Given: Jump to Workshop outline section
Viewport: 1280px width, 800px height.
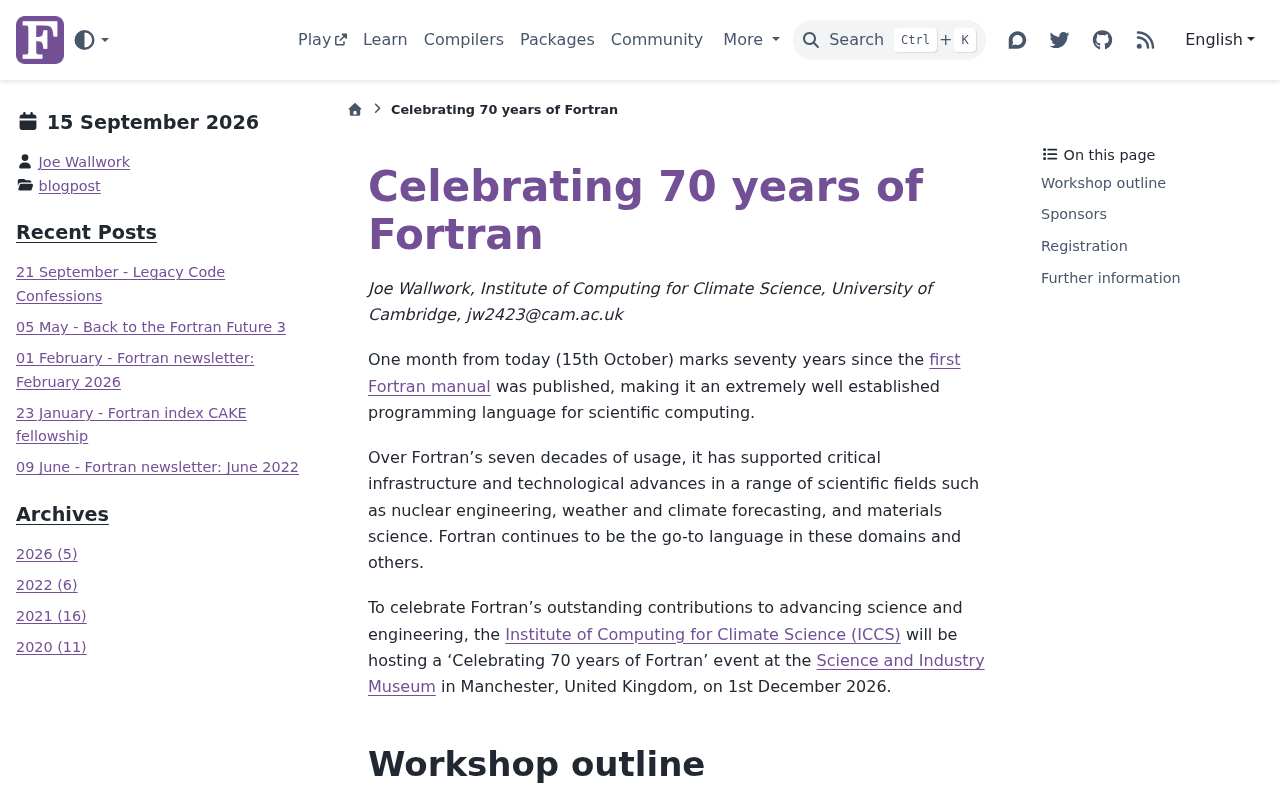Looking at the screenshot, I should pyautogui.click(x=1103, y=183).
